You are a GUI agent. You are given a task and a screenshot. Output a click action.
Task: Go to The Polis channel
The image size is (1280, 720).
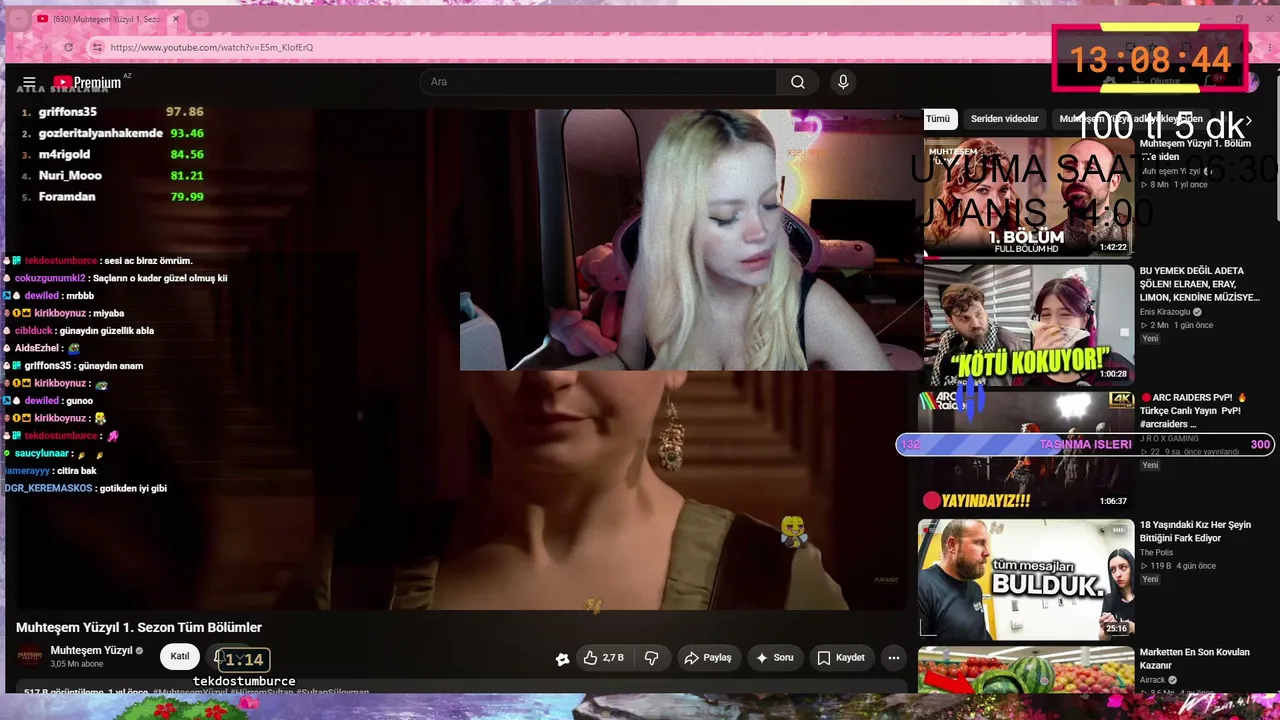pos(1156,553)
